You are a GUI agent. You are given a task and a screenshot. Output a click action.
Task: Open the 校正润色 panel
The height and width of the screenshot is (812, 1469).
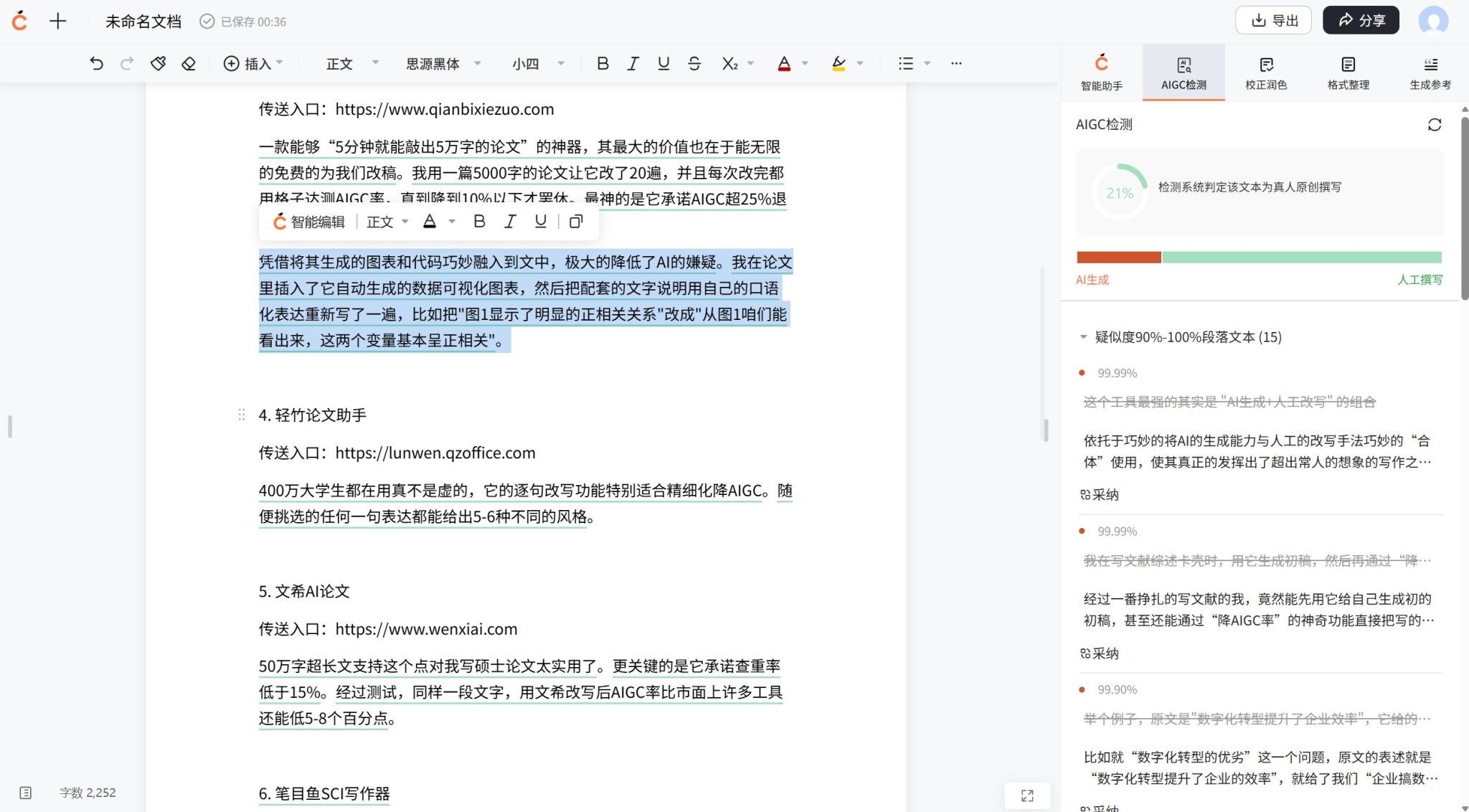[x=1266, y=72]
